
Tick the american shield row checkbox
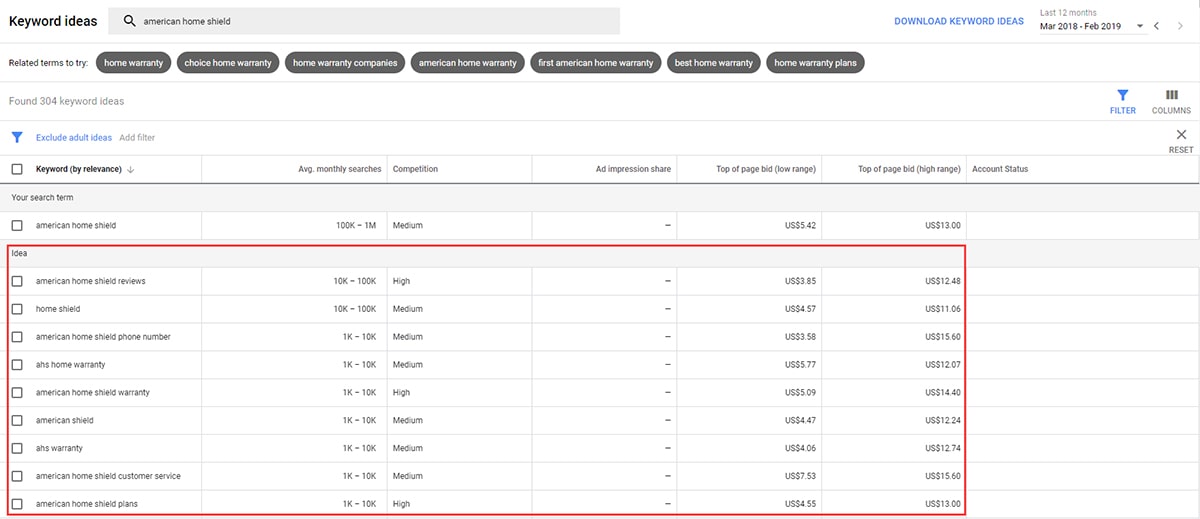[17, 420]
